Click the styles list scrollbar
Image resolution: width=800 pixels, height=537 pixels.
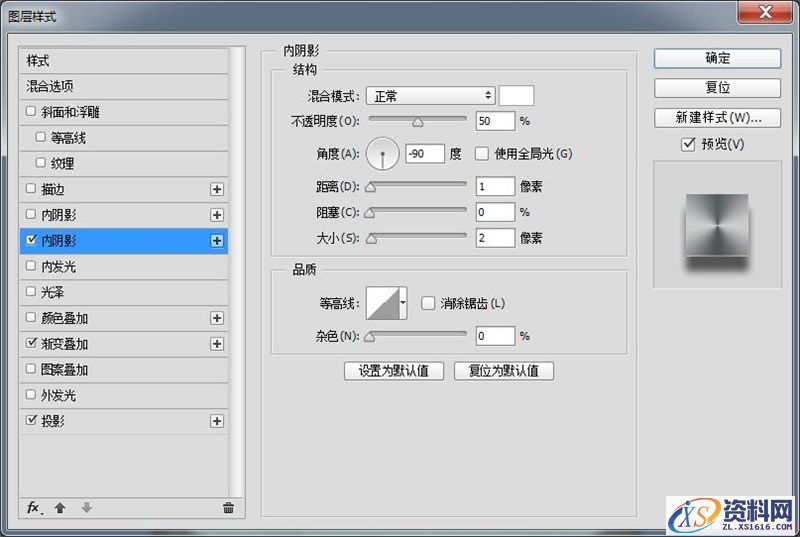236,271
